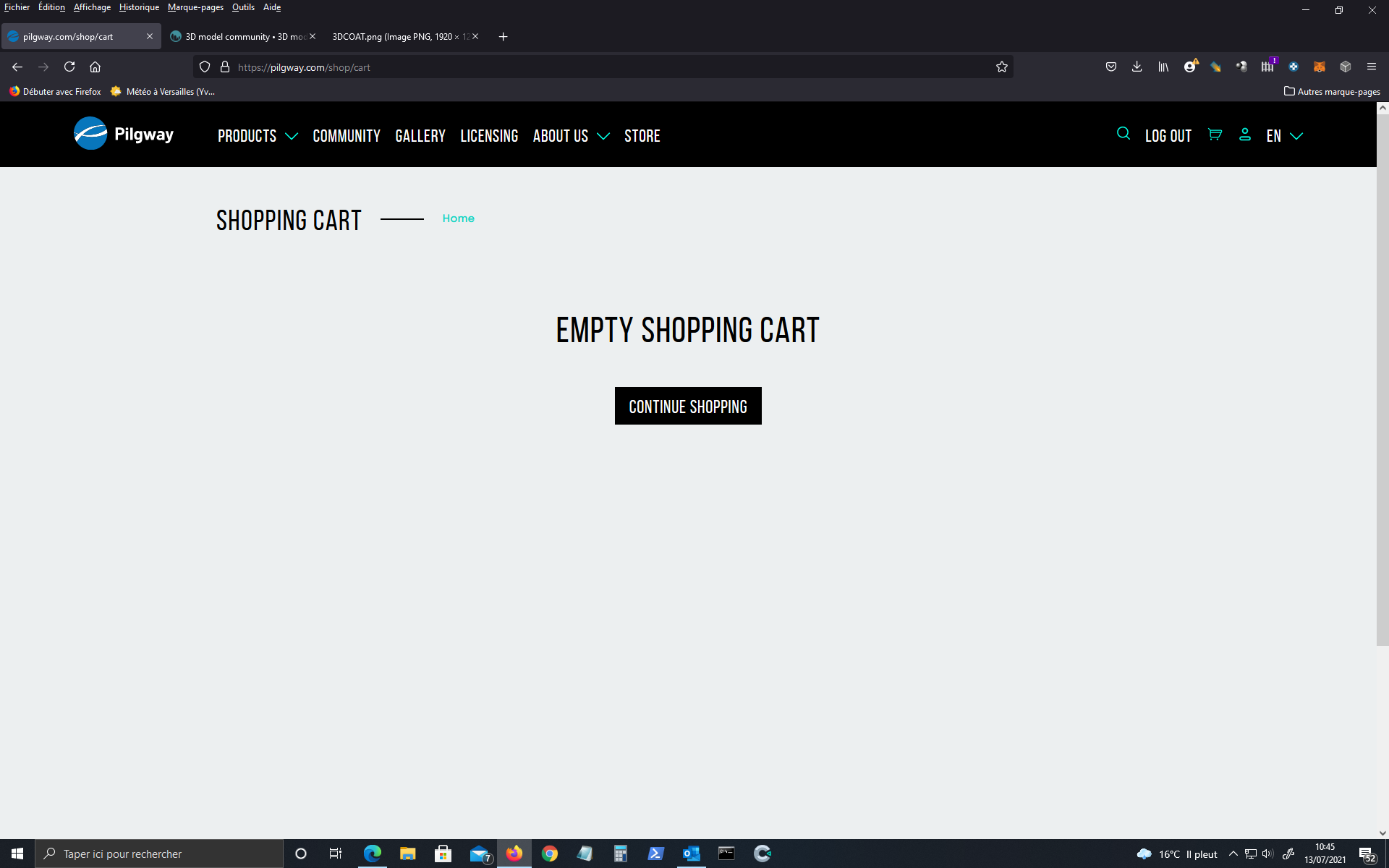Image resolution: width=1389 pixels, height=868 pixels.
Task: Open the Historique menu
Action: point(139,7)
